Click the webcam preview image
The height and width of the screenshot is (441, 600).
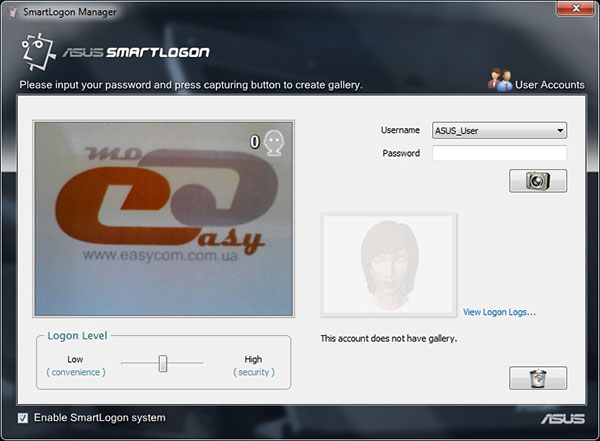166,216
